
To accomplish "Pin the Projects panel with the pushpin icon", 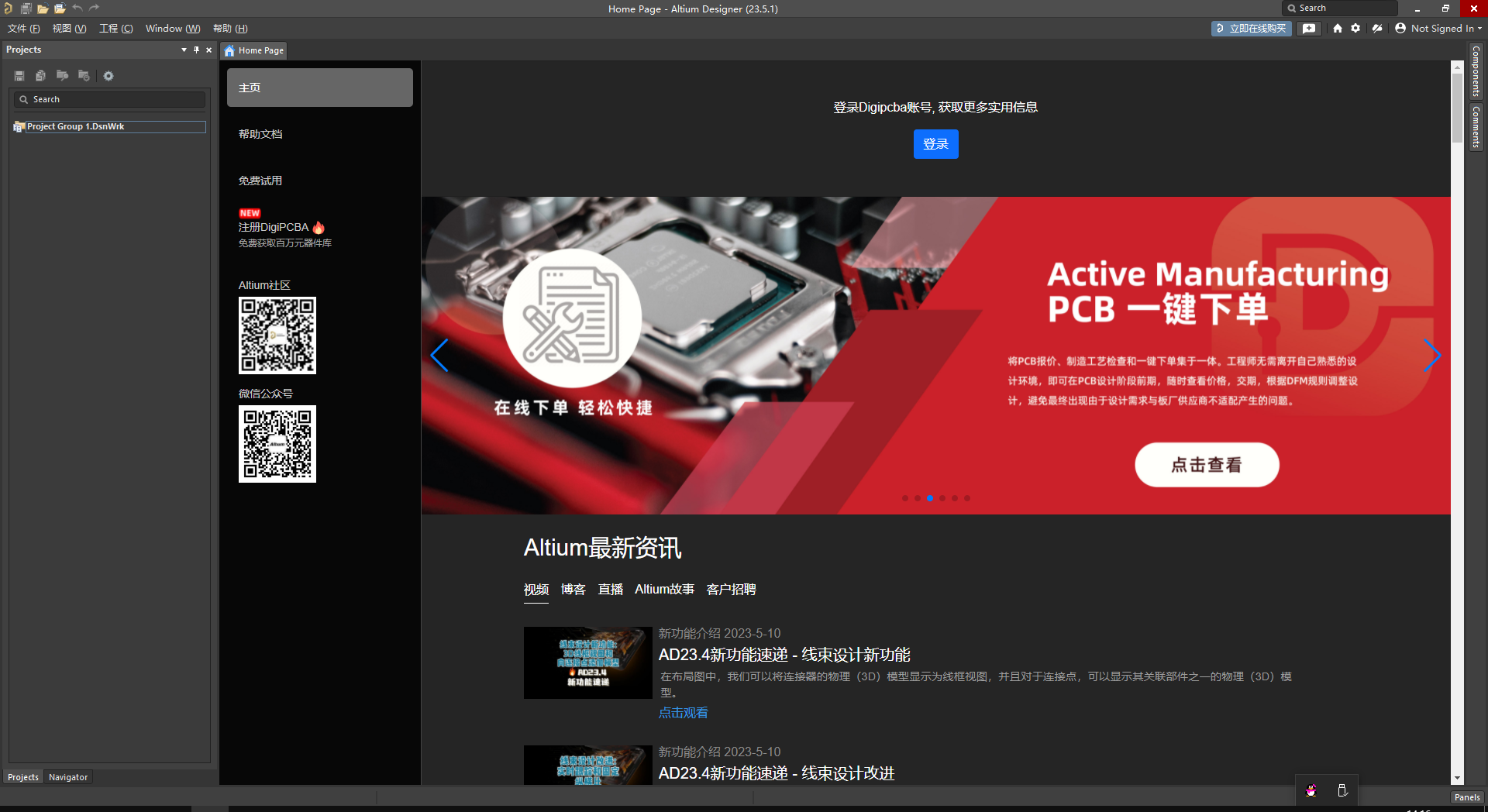I will (x=196, y=50).
